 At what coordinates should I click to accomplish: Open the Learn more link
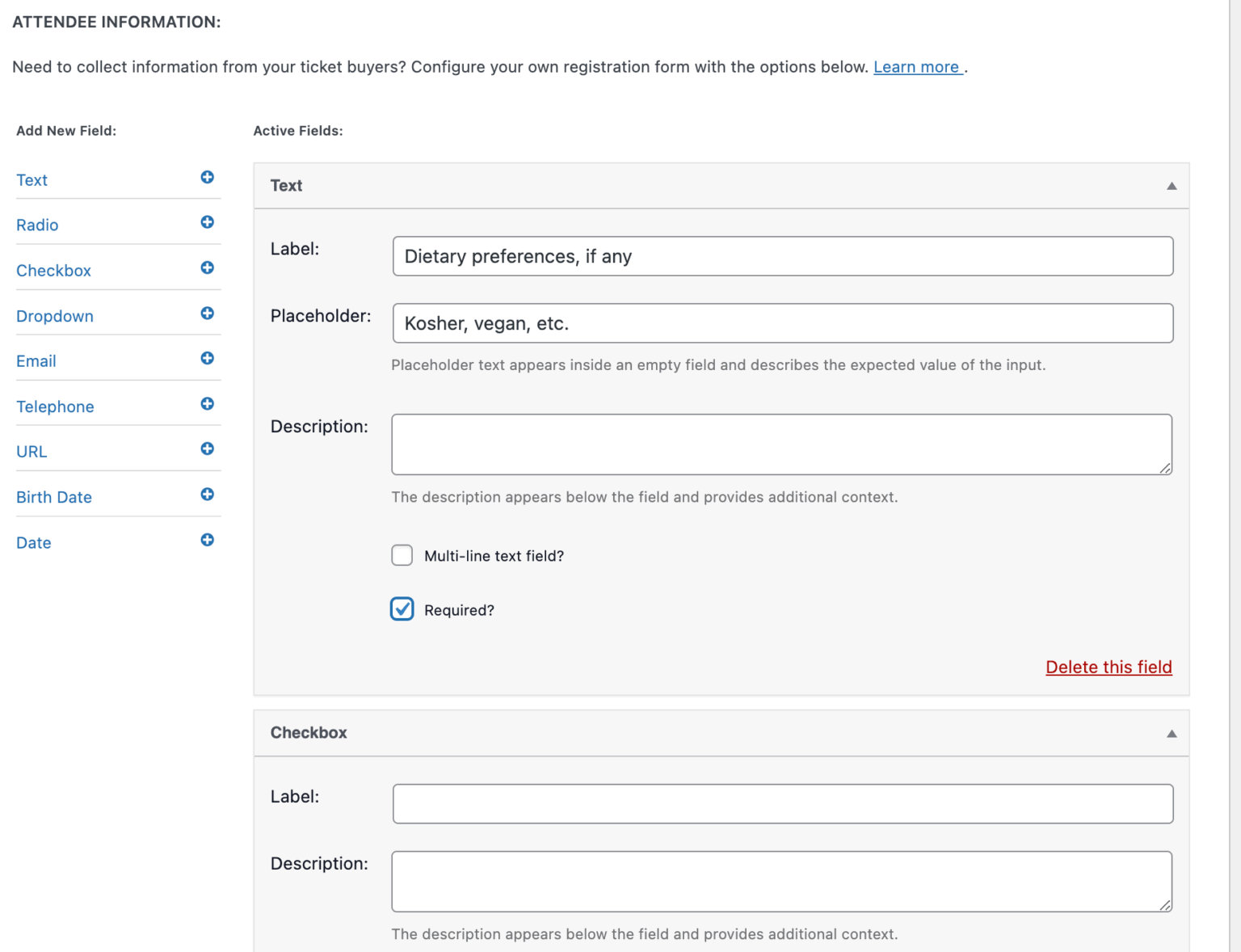pos(917,66)
